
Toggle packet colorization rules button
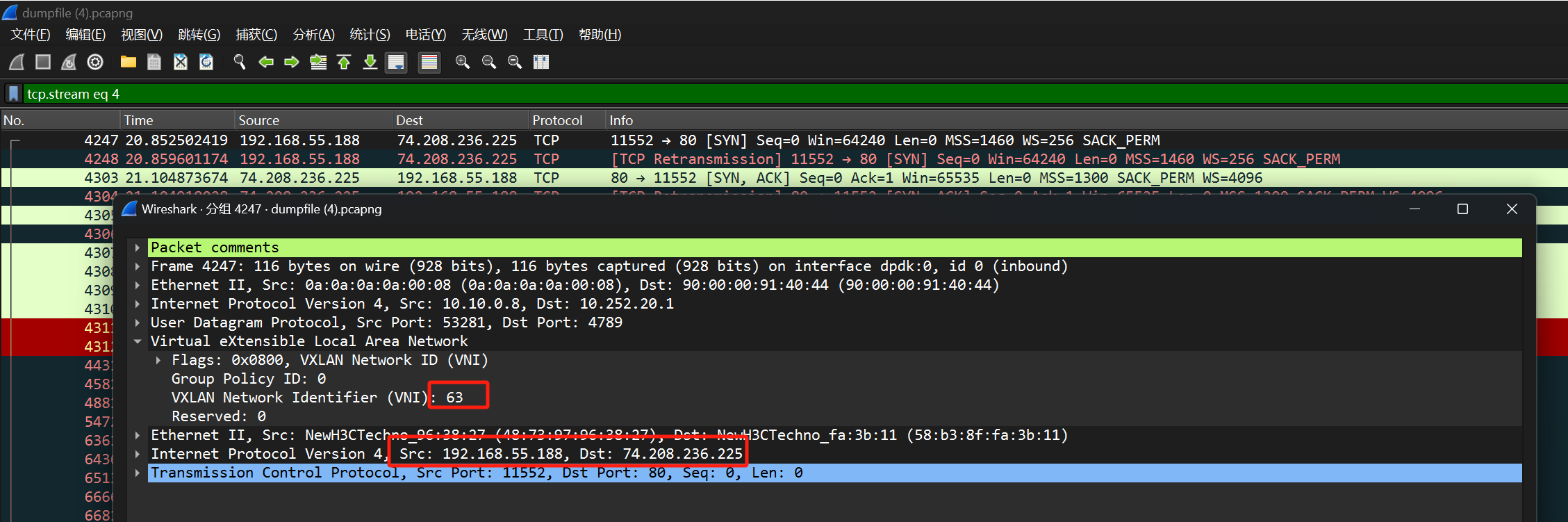coord(429,63)
